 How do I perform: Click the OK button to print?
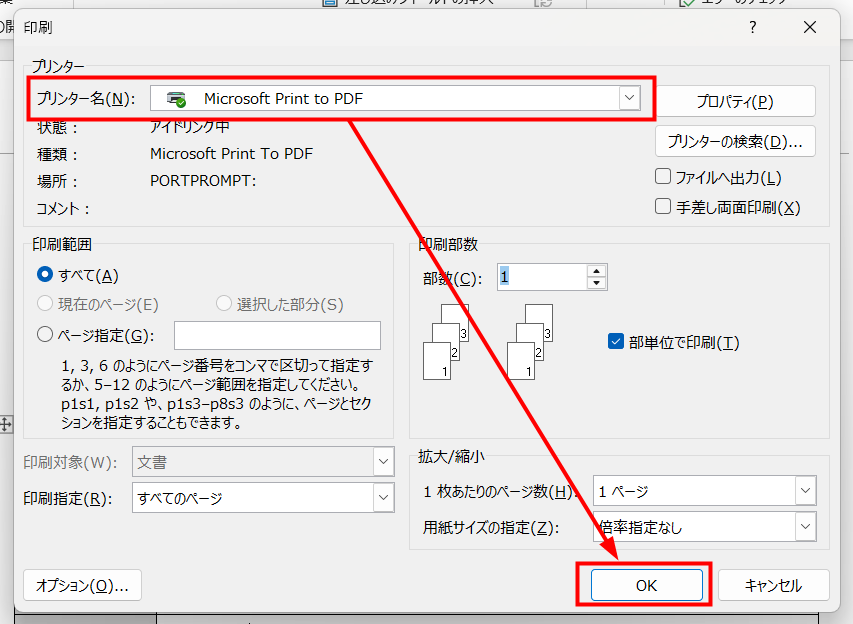pyautogui.click(x=646, y=585)
